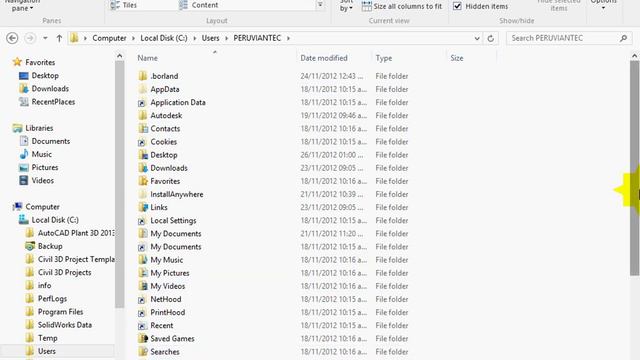Click the Forward navigation arrow
Image resolution: width=640 pixels, height=360 pixels.
[30, 38]
